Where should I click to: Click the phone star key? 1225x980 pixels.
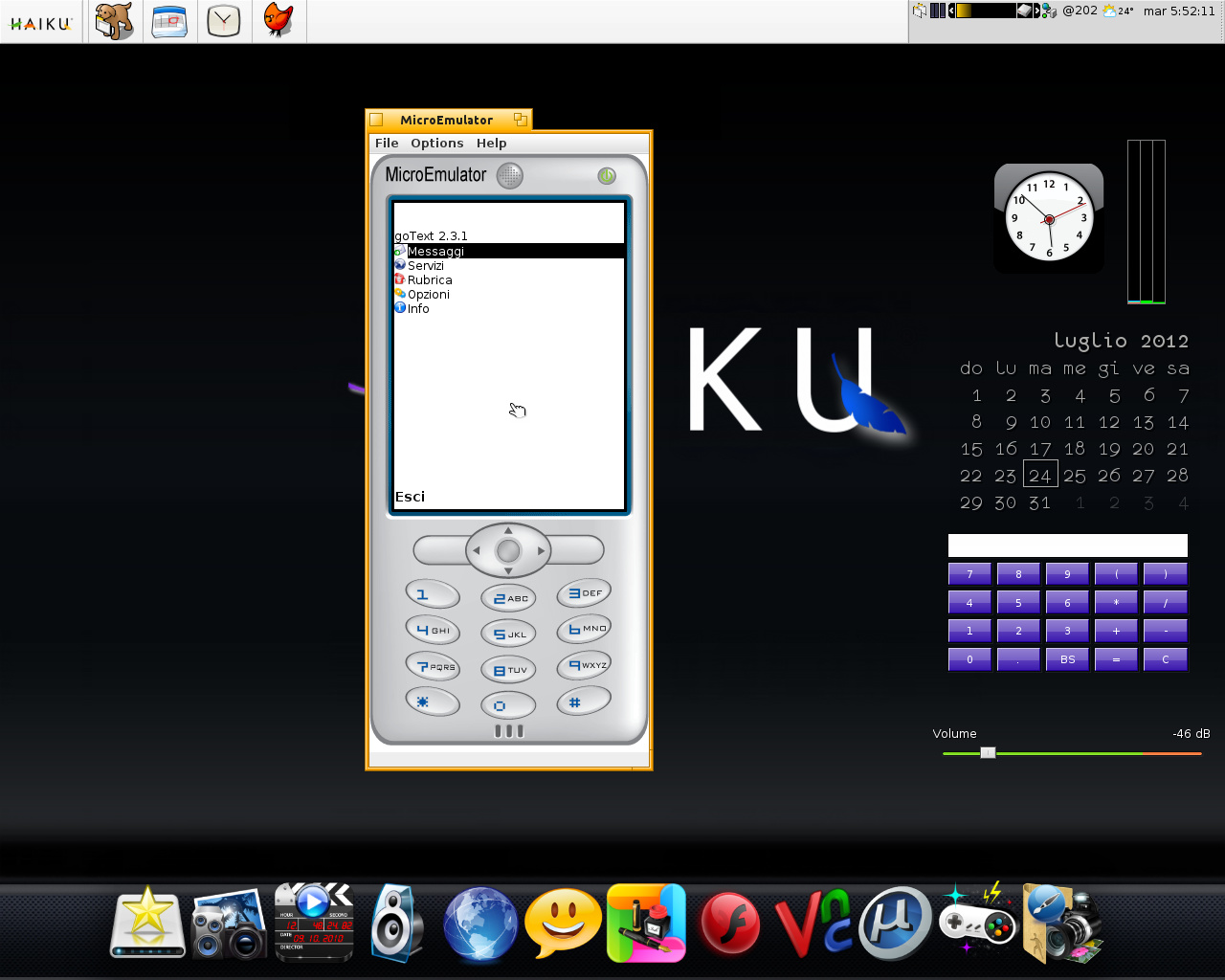(433, 702)
